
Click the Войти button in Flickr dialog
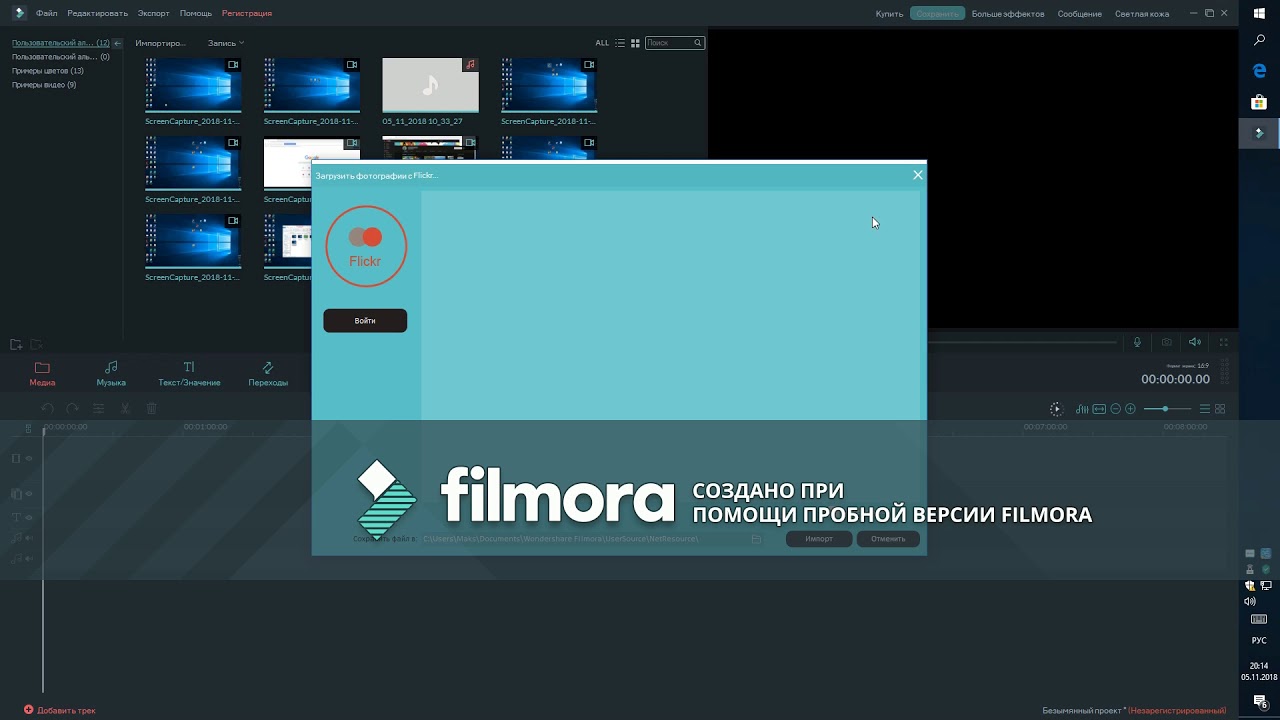click(x=365, y=321)
